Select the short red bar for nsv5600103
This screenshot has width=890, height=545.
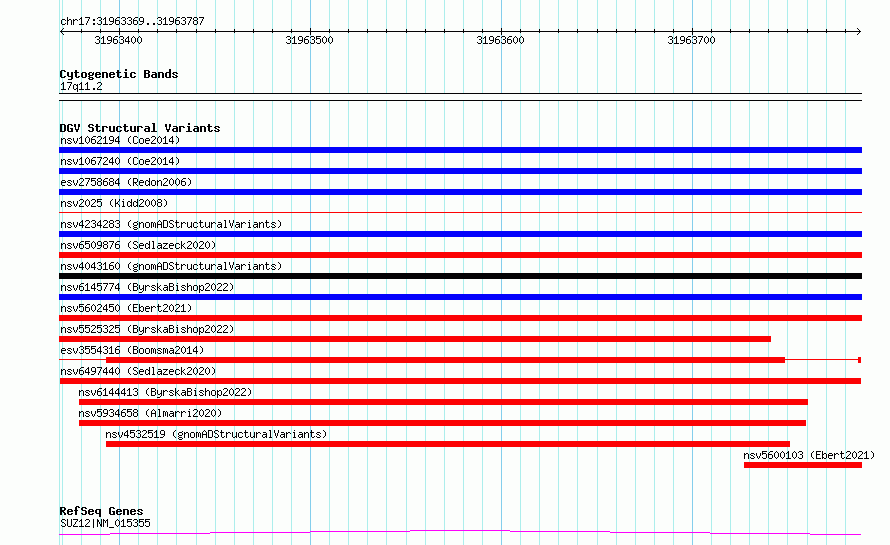point(803,465)
